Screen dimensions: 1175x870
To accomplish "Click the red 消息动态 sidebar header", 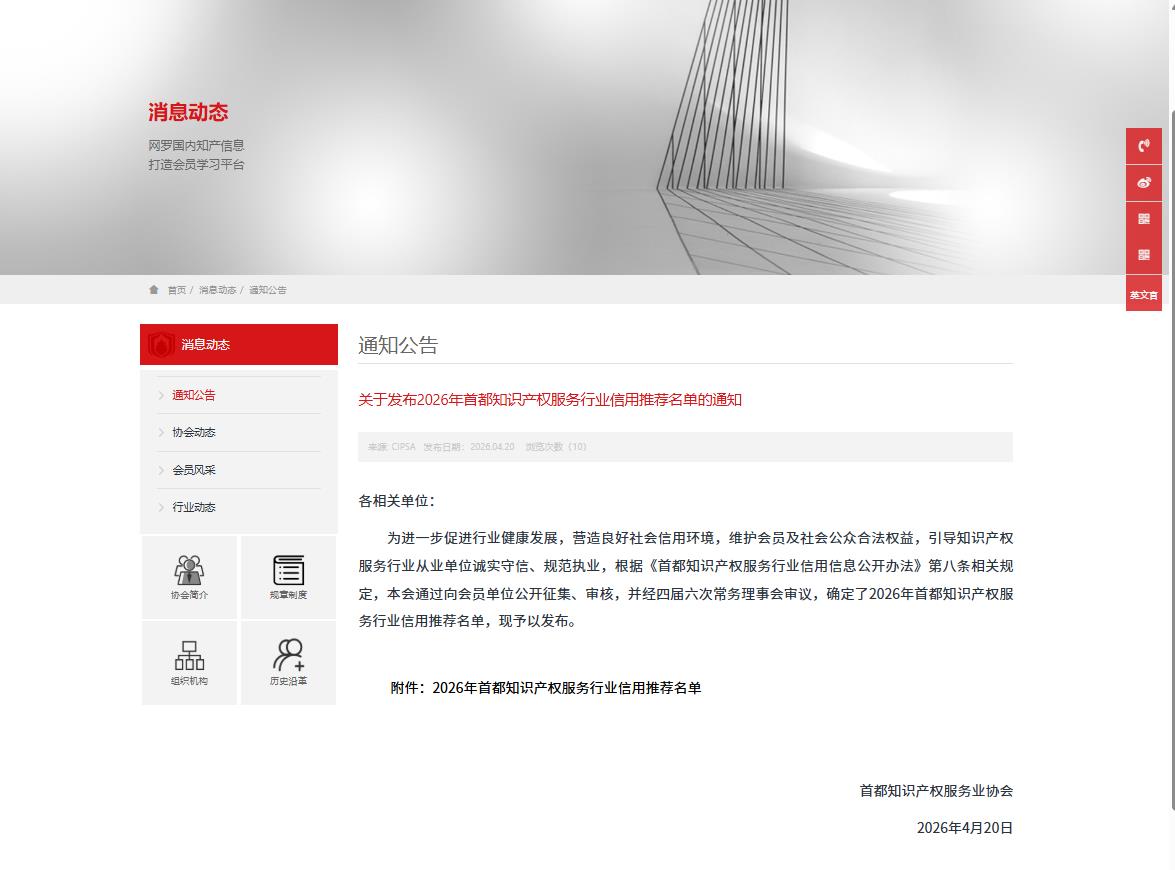I will click(239, 345).
